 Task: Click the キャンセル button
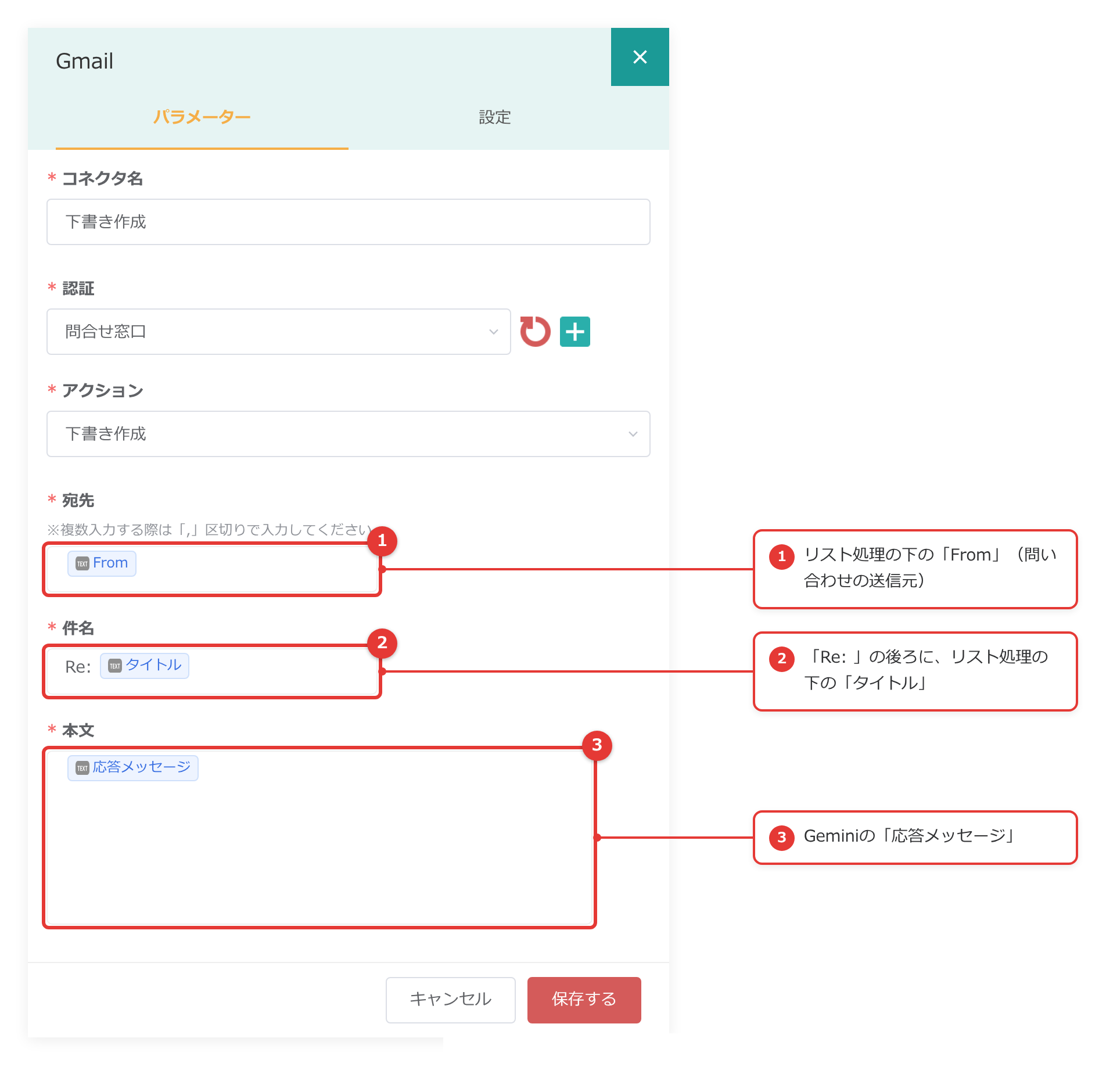(x=451, y=1000)
